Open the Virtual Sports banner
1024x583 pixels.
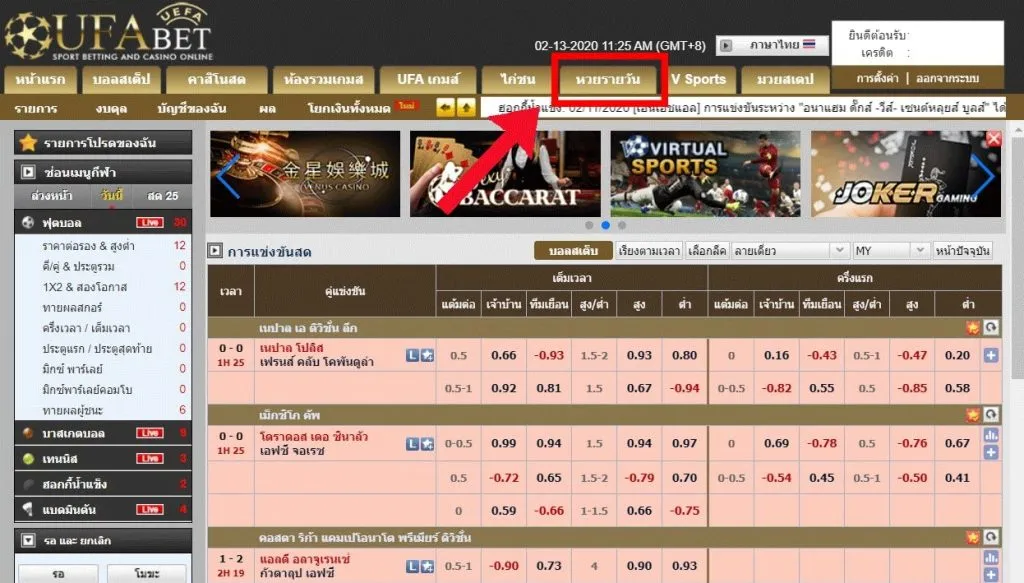[x=705, y=174]
